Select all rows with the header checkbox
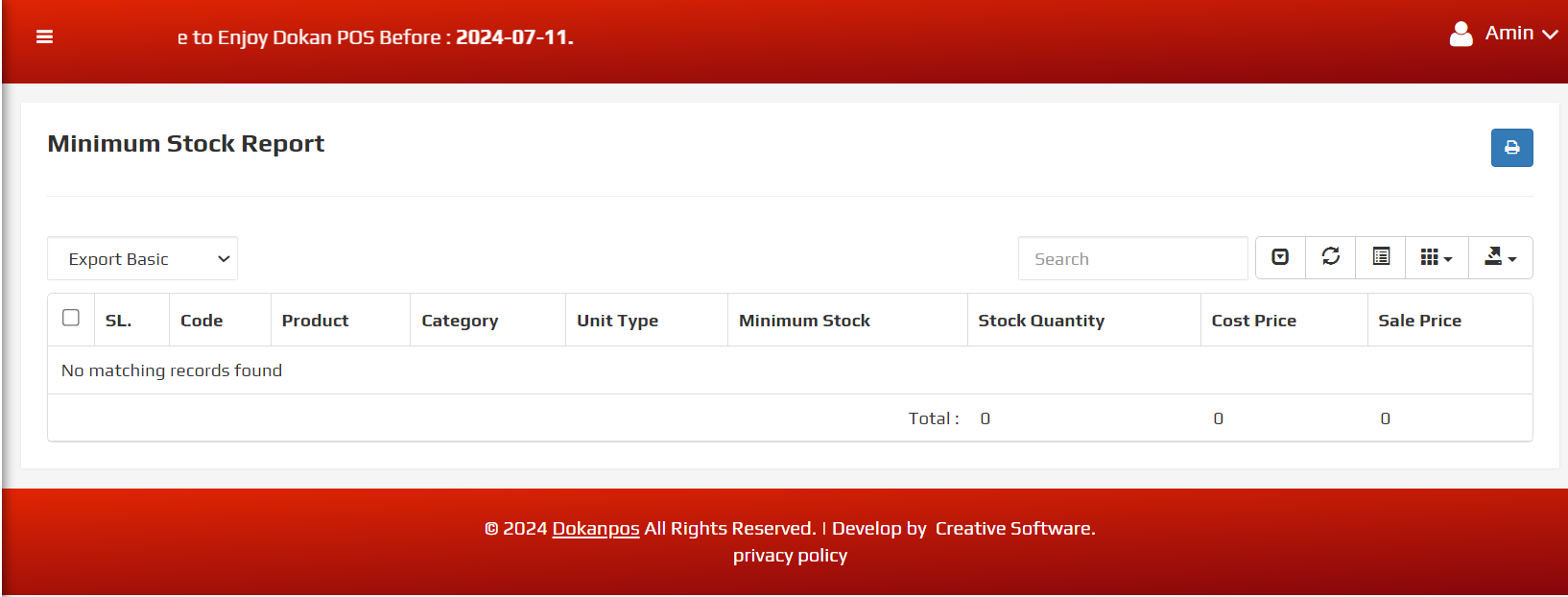 pyautogui.click(x=71, y=318)
